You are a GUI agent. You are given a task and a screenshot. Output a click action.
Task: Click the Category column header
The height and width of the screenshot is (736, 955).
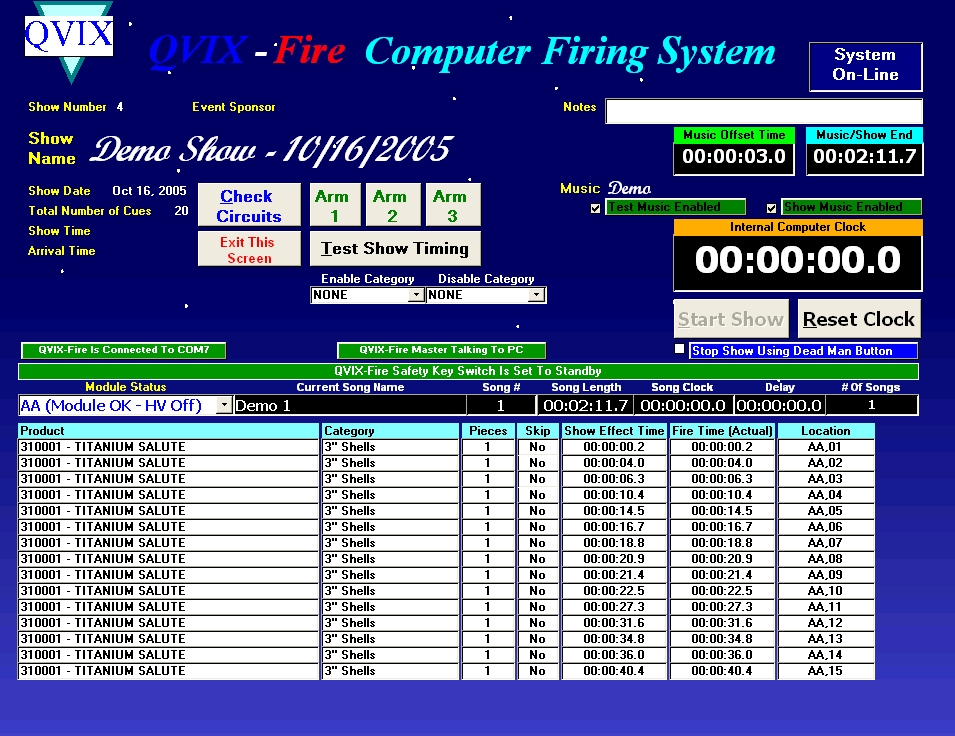click(390, 431)
